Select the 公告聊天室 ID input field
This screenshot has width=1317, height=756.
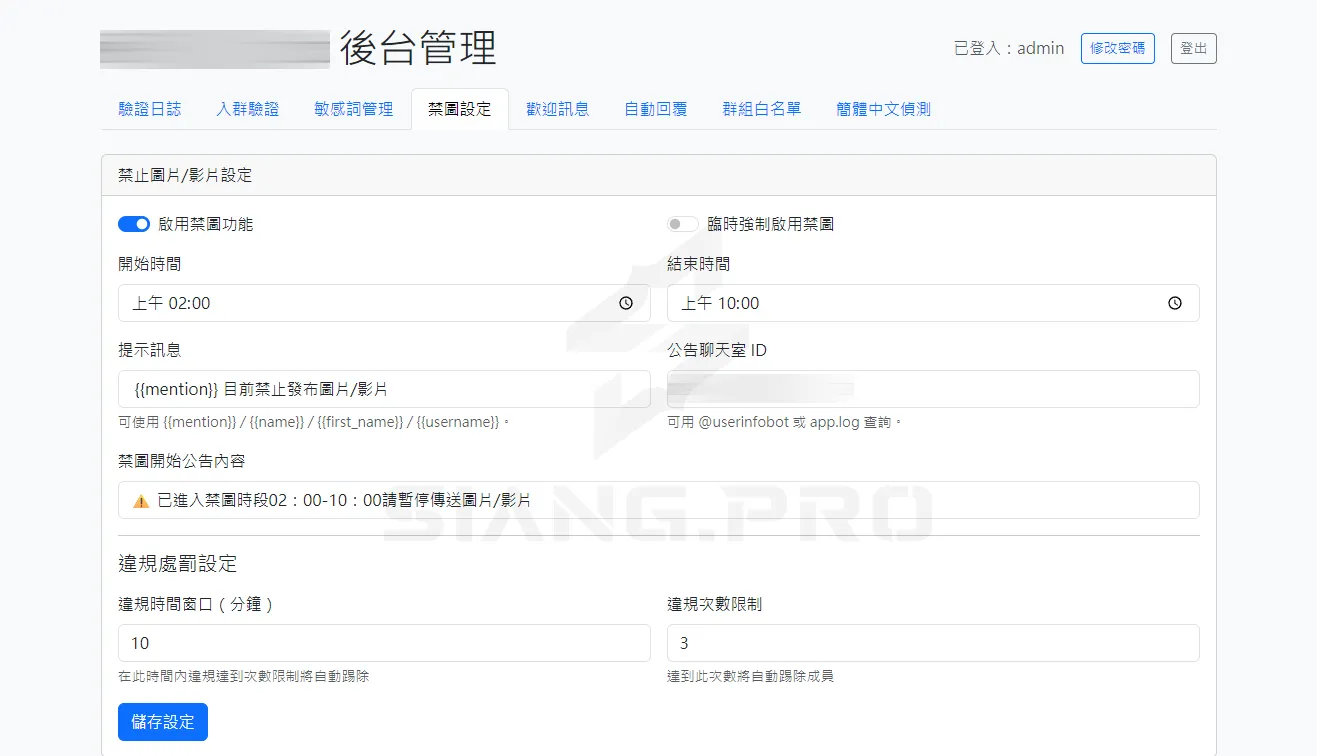pyautogui.click(x=932, y=390)
